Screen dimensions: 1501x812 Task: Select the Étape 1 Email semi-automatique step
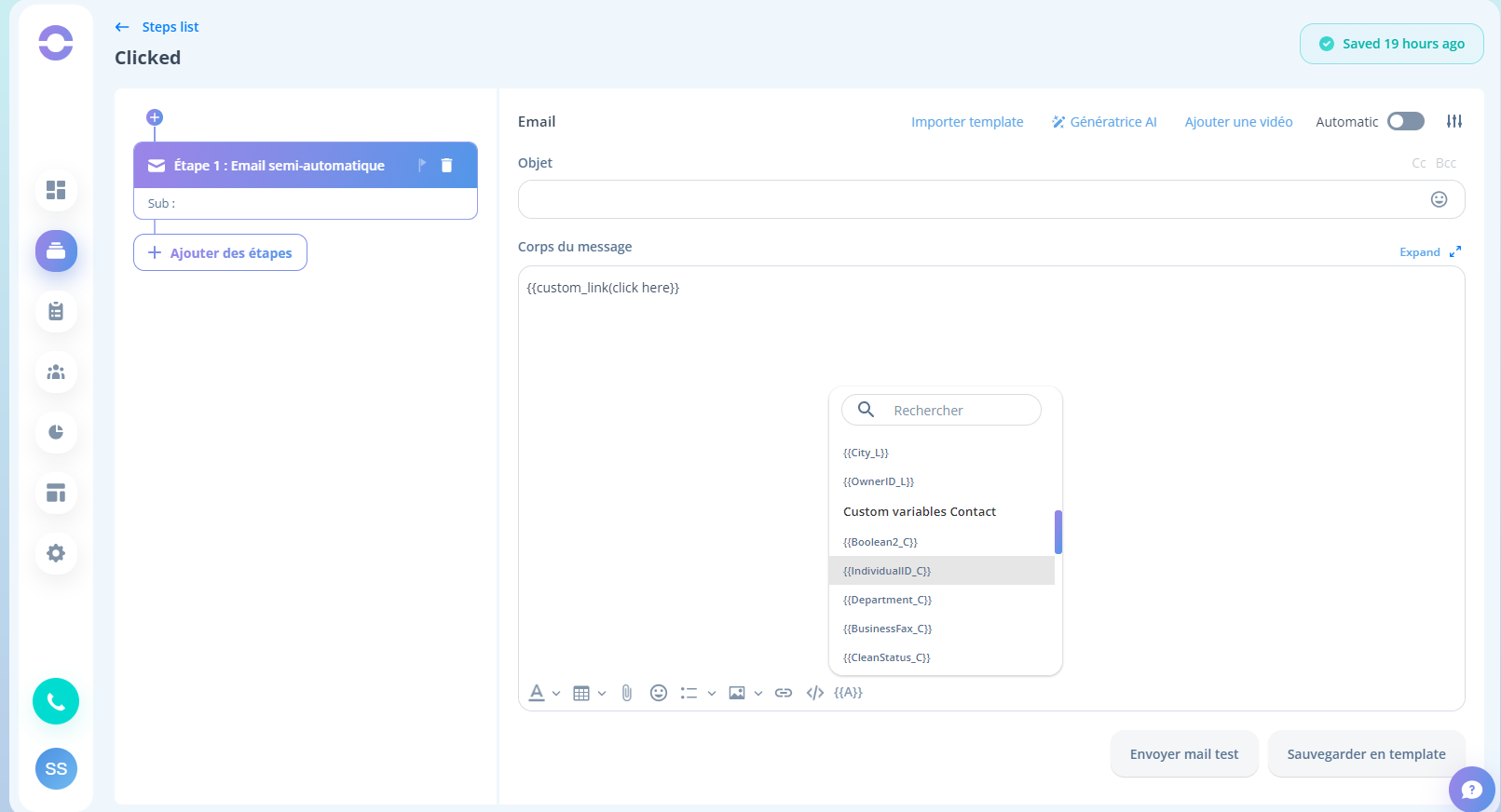coord(306,165)
